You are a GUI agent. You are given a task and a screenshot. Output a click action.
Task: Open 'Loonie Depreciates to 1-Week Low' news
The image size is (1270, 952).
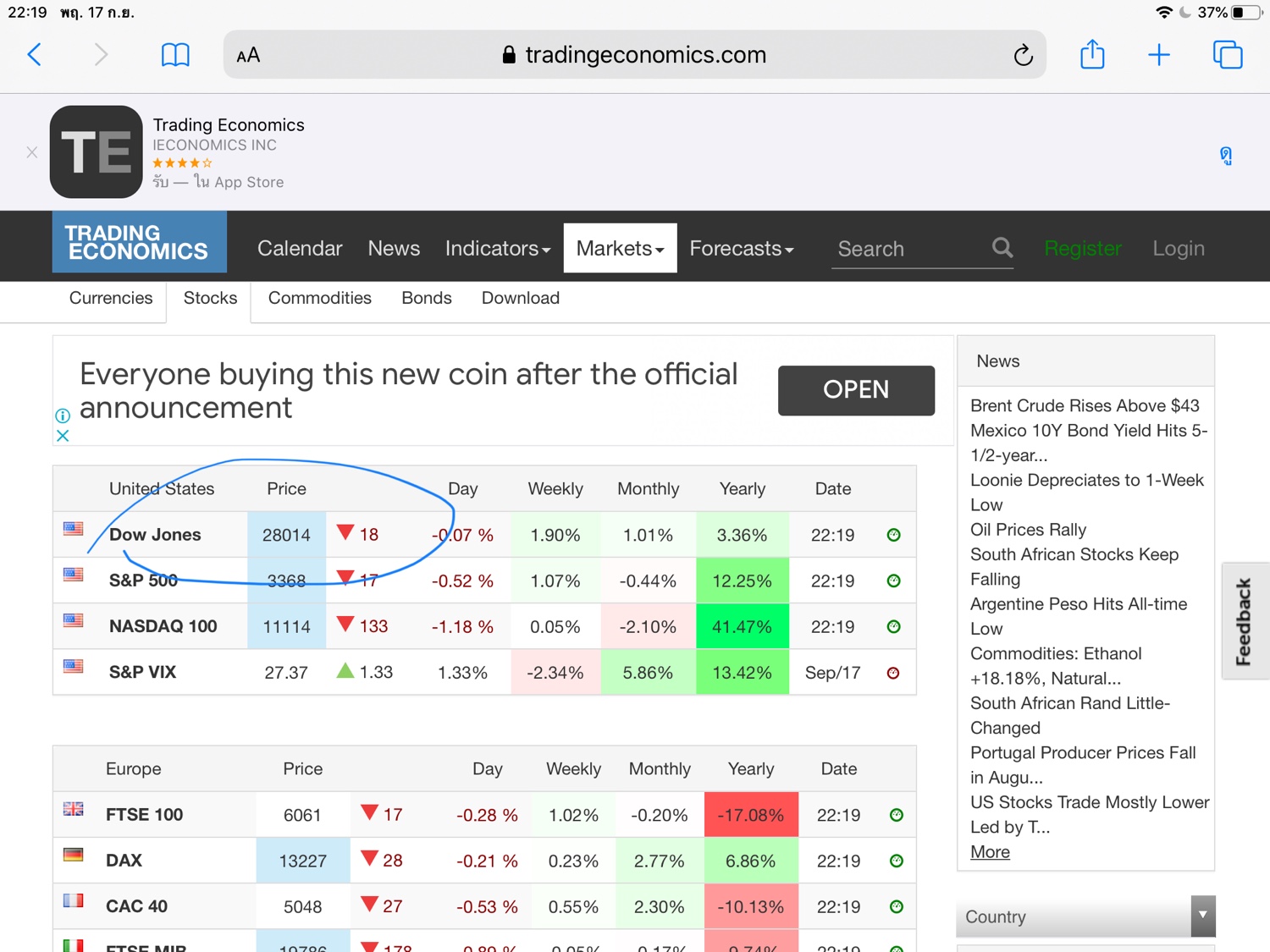[1087, 493]
